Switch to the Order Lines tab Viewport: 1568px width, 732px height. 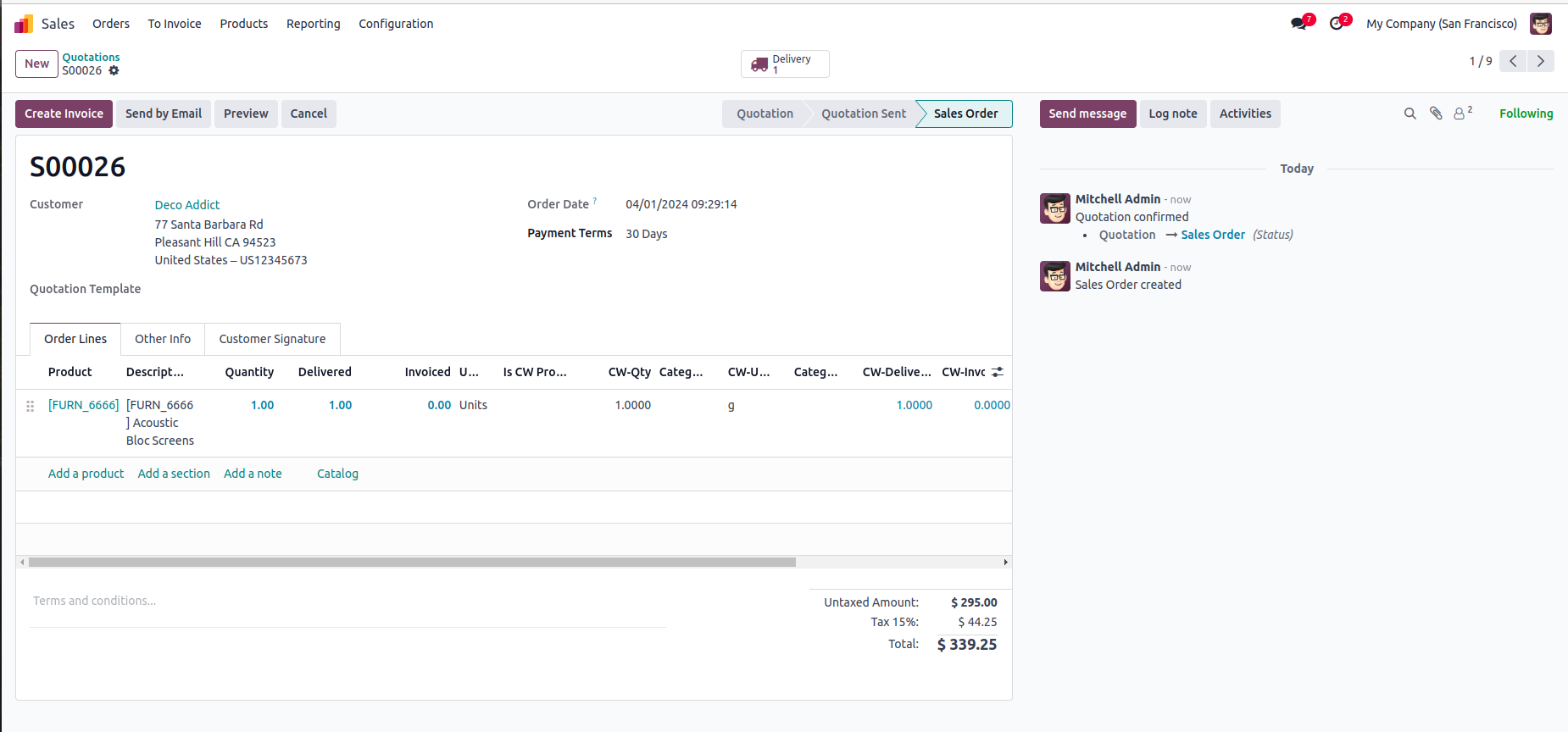point(75,339)
